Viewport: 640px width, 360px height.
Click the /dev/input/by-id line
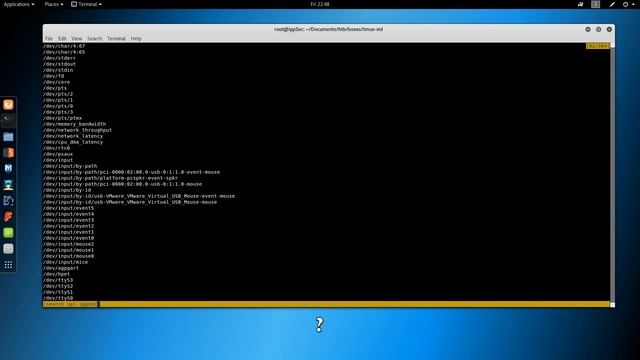pyautogui.click(x=67, y=190)
